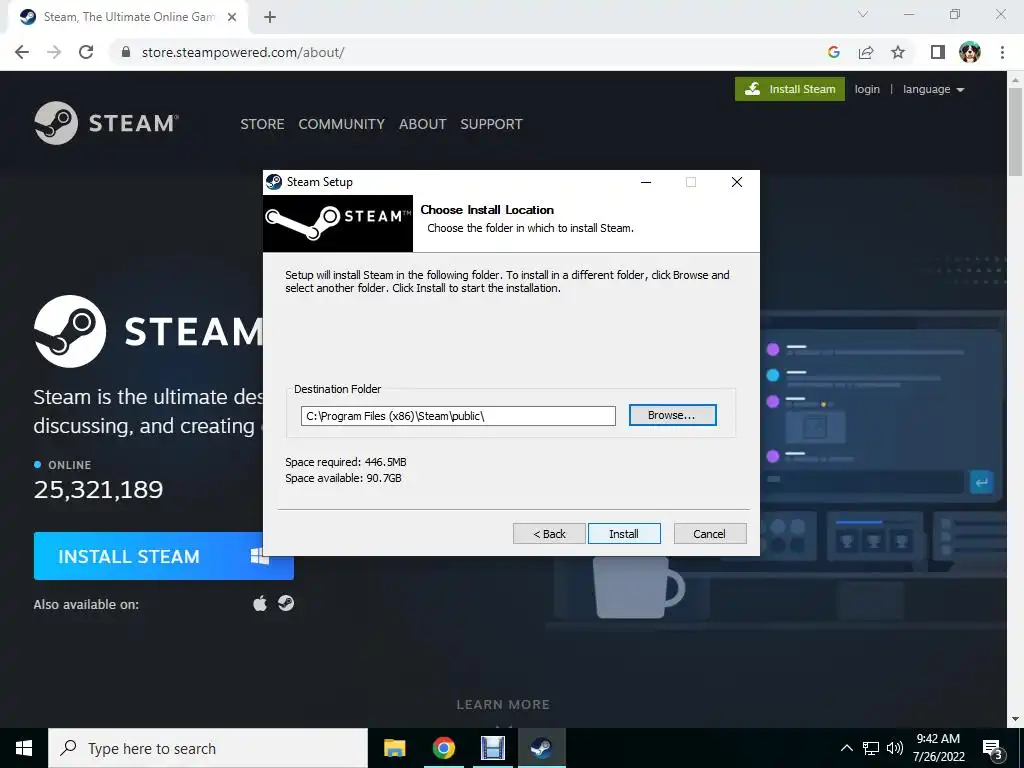Open Browse... to choose another folder
The height and width of the screenshot is (768, 1024).
click(672, 415)
